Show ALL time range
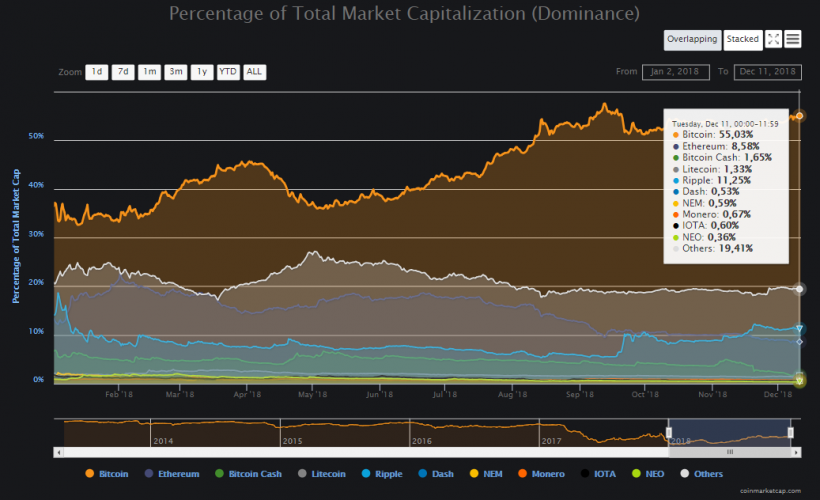This screenshot has width=820, height=500. [x=254, y=72]
